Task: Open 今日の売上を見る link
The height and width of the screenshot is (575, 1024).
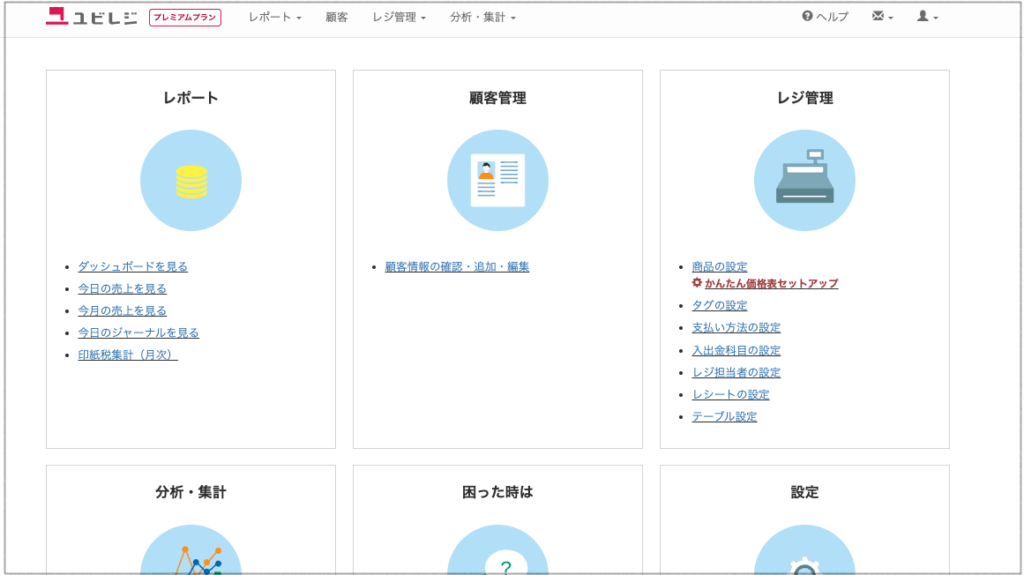Action: (x=122, y=289)
